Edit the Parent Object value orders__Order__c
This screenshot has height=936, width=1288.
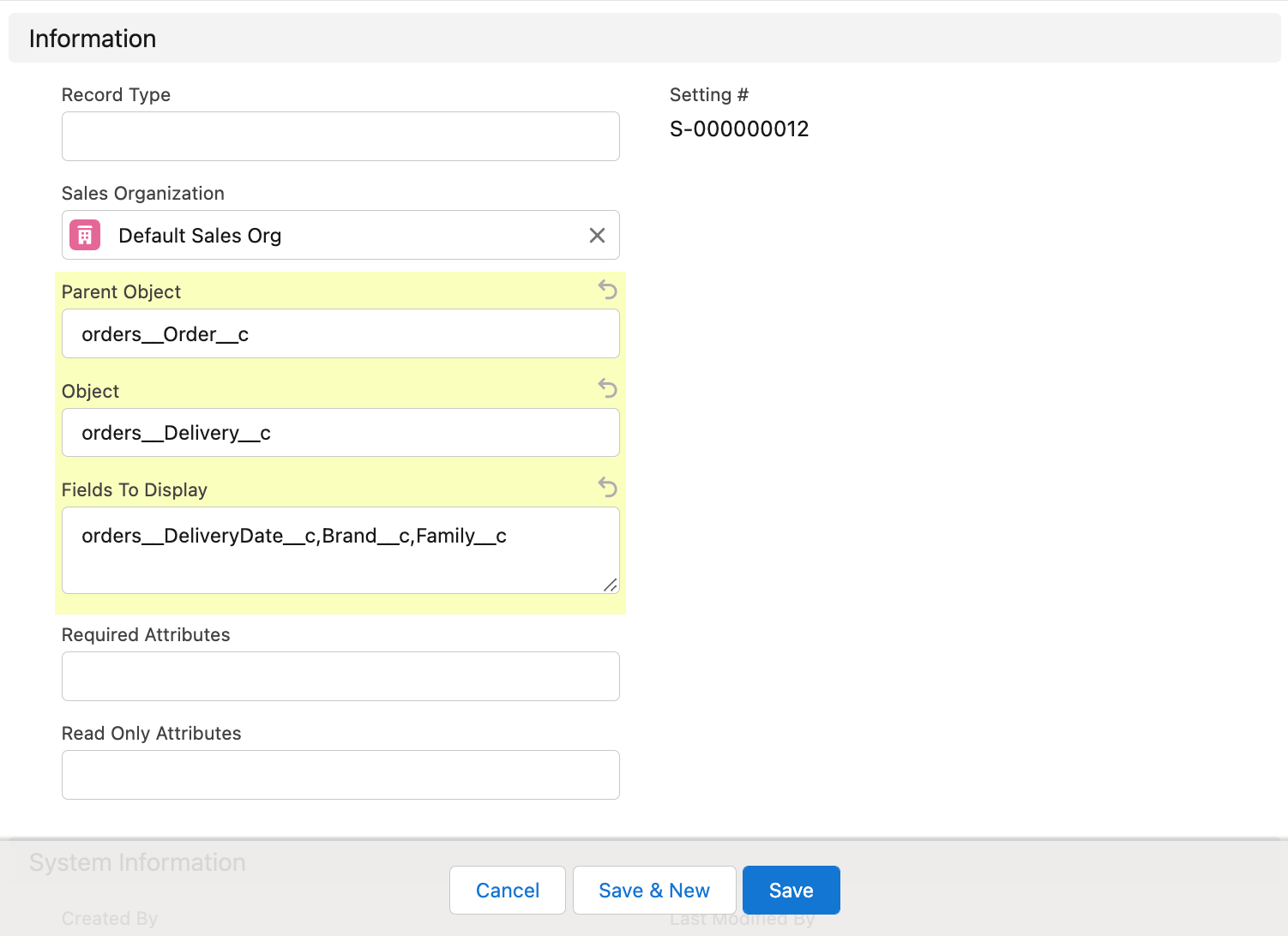(x=340, y=333)
